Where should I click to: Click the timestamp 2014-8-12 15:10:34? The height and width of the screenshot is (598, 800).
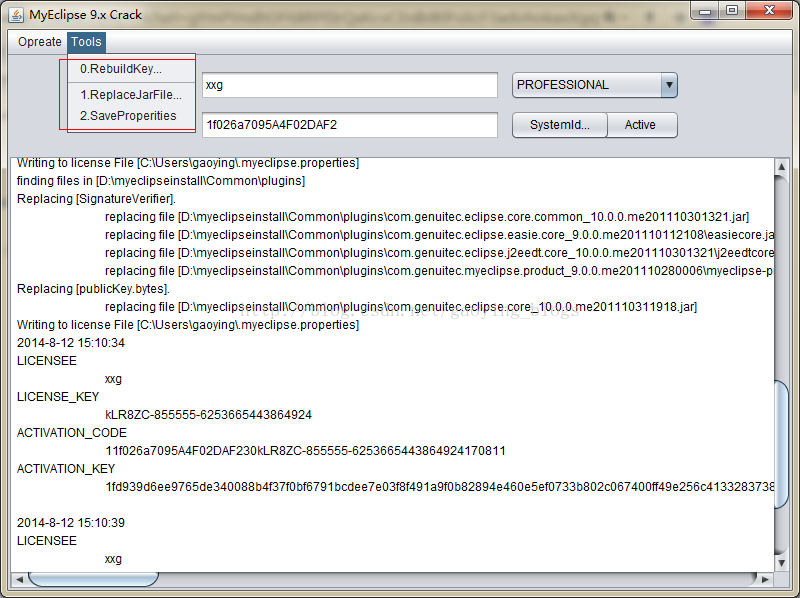[71, 343]
